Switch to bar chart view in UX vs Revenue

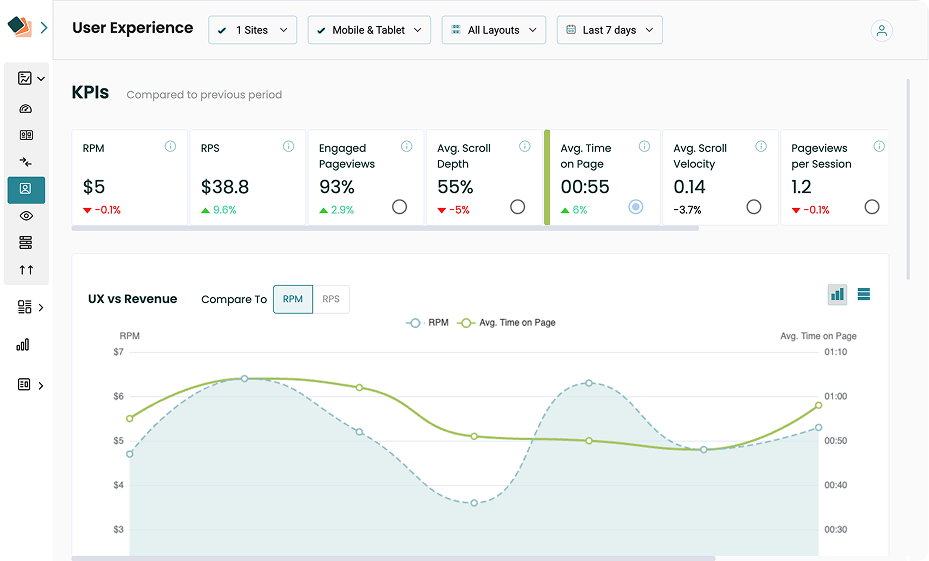837,294
